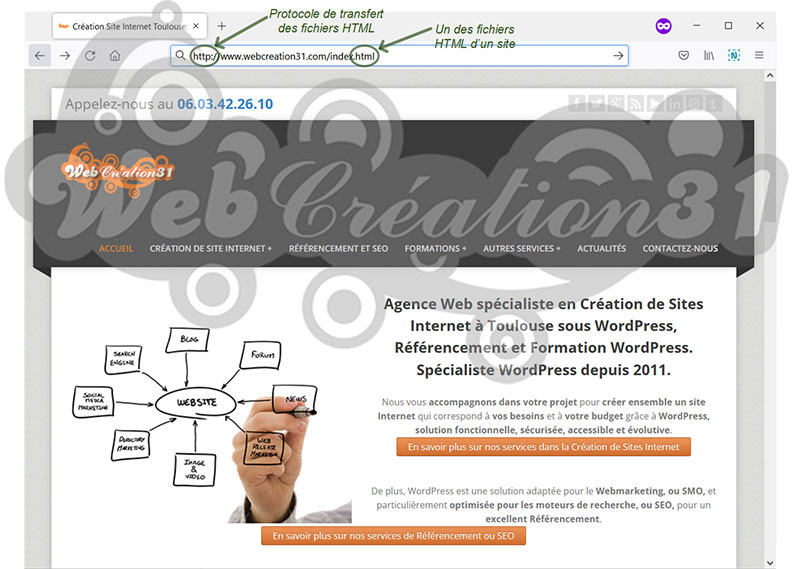Click the scrollbar up arrow

click(x=769, y=76)
